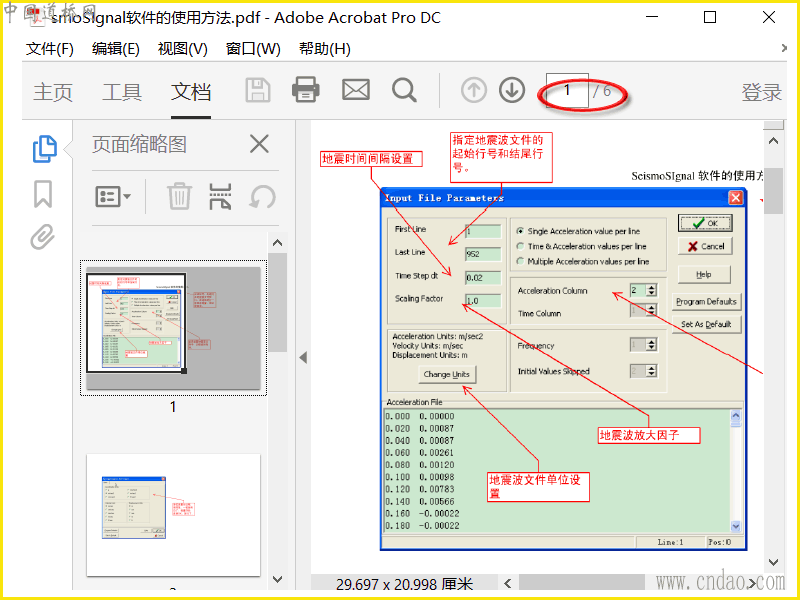Click the page number input field
This screenshot has height=600, width=800.
tap(567, 91)
